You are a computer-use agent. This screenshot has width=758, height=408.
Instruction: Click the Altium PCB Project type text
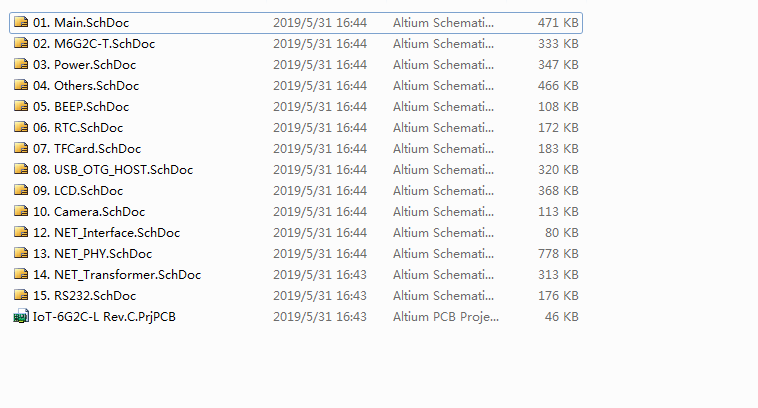coord(446,317)
